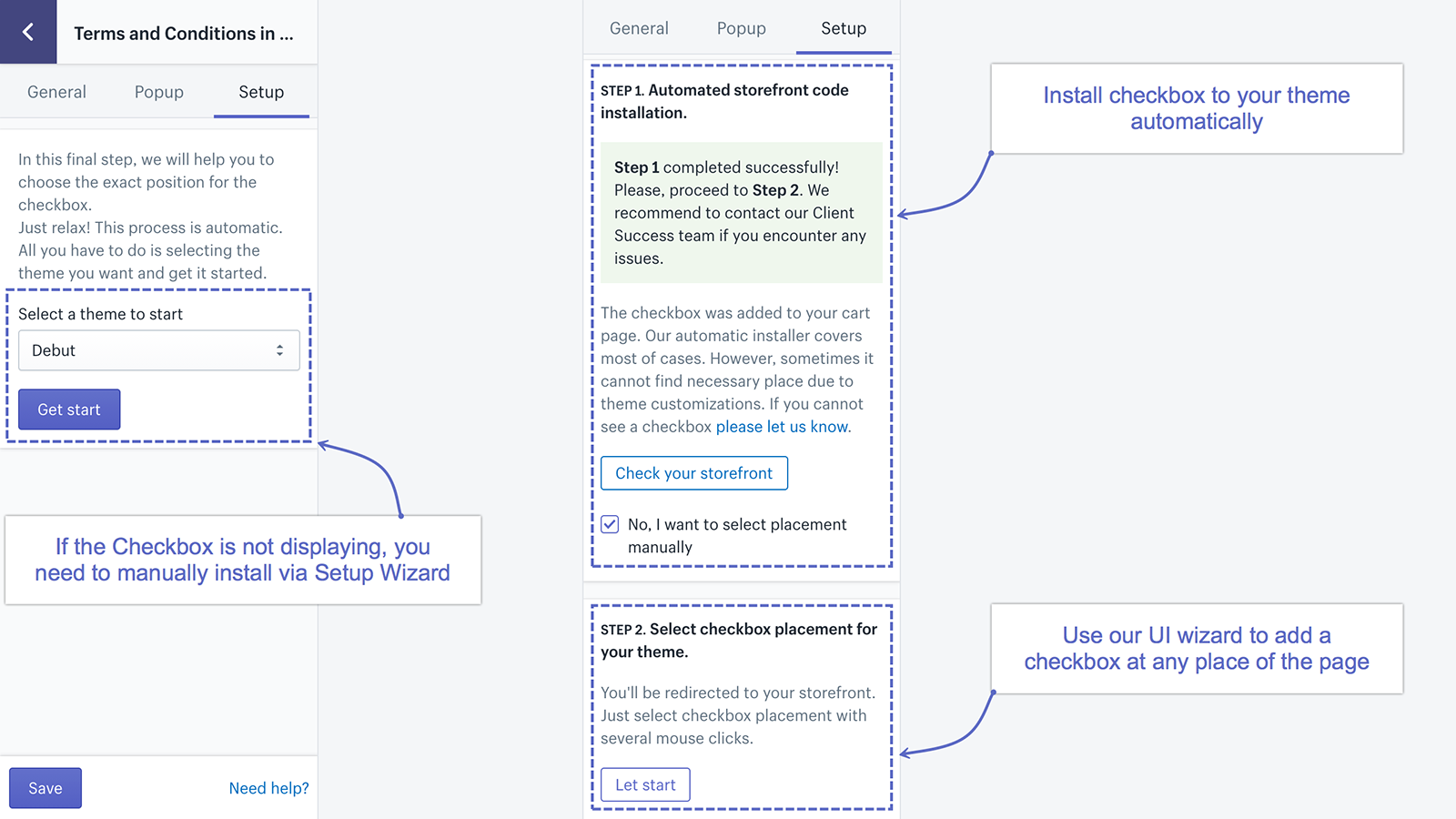Click Setup tab above Step 1 section
Screen dimensions: 1456x819
pyautogui.click(x=844, y=28)
